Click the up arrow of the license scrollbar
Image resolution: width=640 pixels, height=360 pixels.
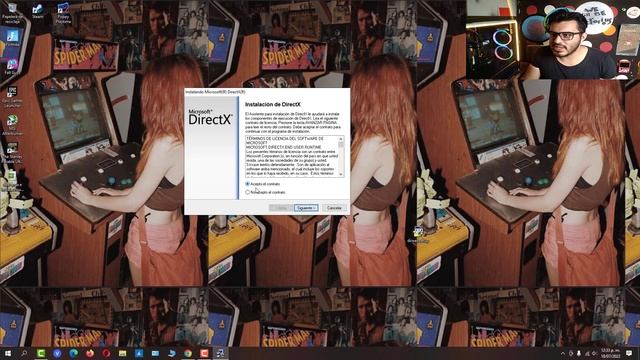(x=341, y=139)
